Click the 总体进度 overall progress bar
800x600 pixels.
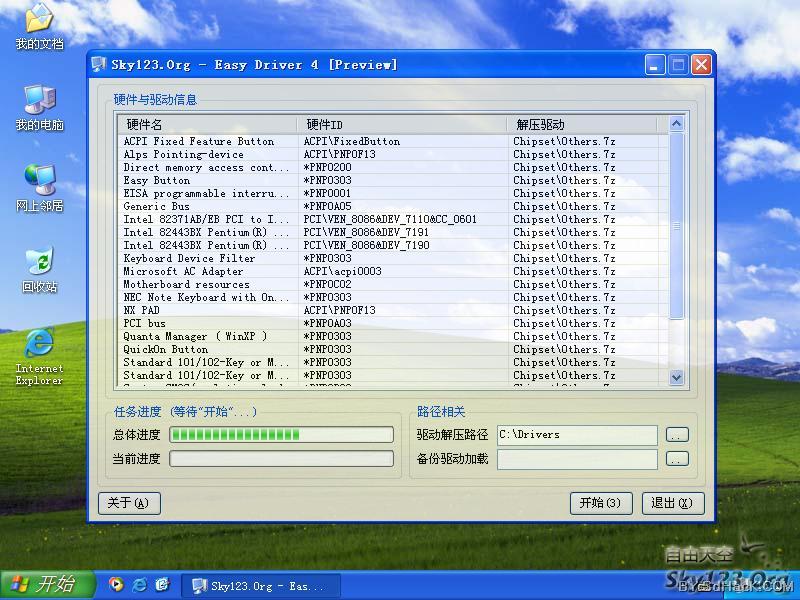coord(281,435)
